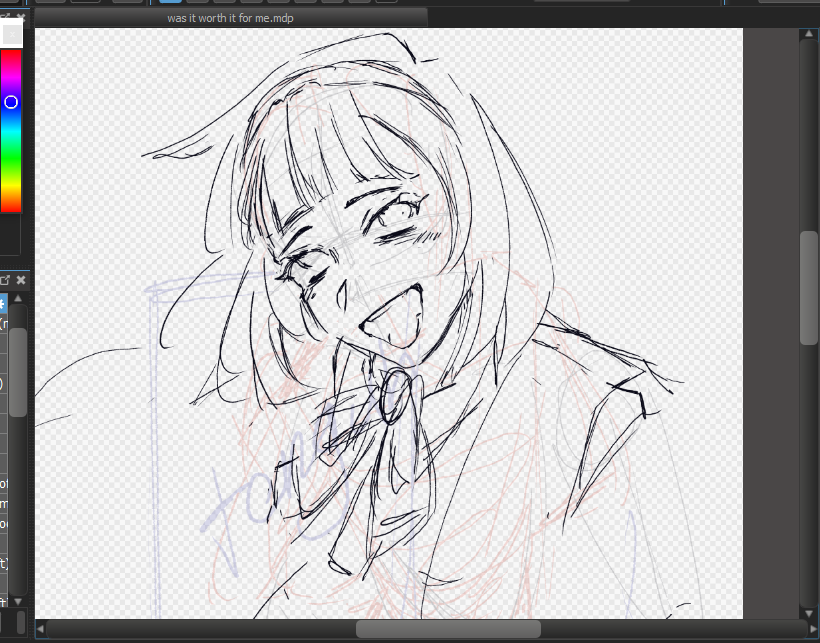Pick a hue on the rainbow color bar
Image resolution: width=820 pixels, height=643 pixels.
(11, 131)
